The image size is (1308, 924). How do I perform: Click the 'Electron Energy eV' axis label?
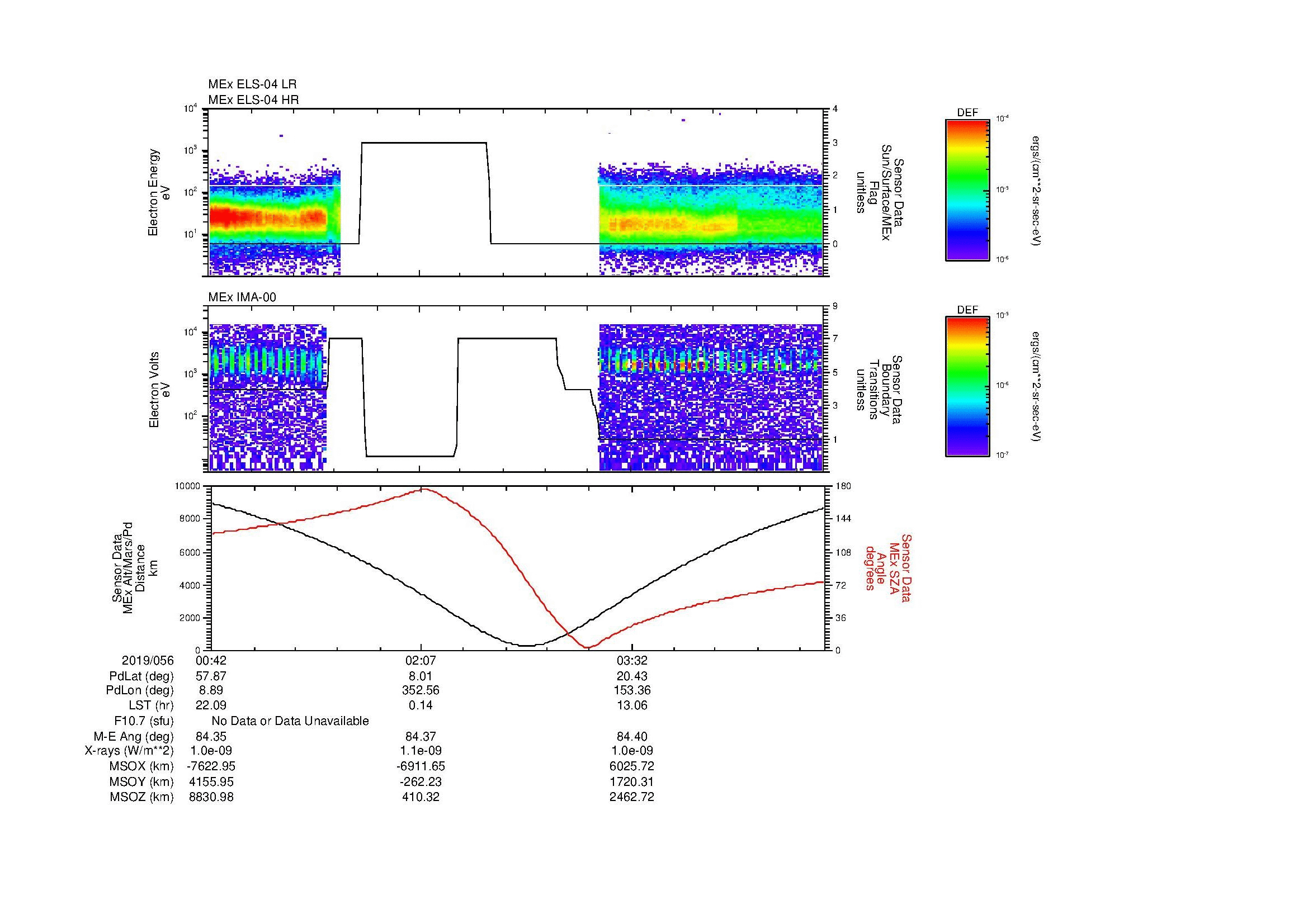pyautogui.click(x=159, y=192)
